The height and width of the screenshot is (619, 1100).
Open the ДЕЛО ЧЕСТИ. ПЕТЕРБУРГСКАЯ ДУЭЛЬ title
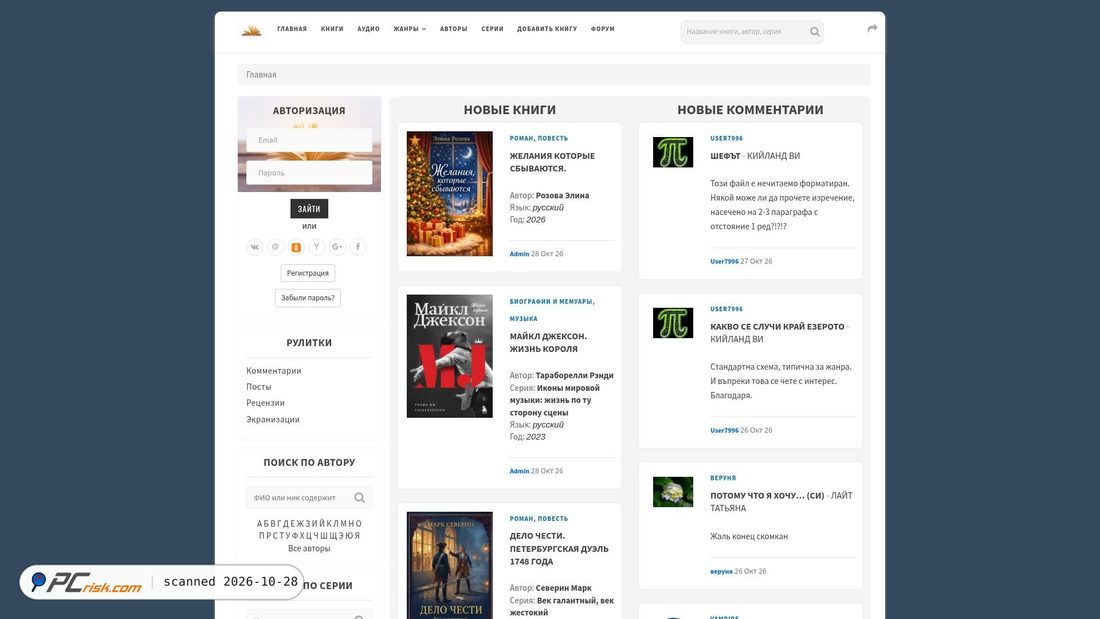pyautogui.click(x=558, y=549)
